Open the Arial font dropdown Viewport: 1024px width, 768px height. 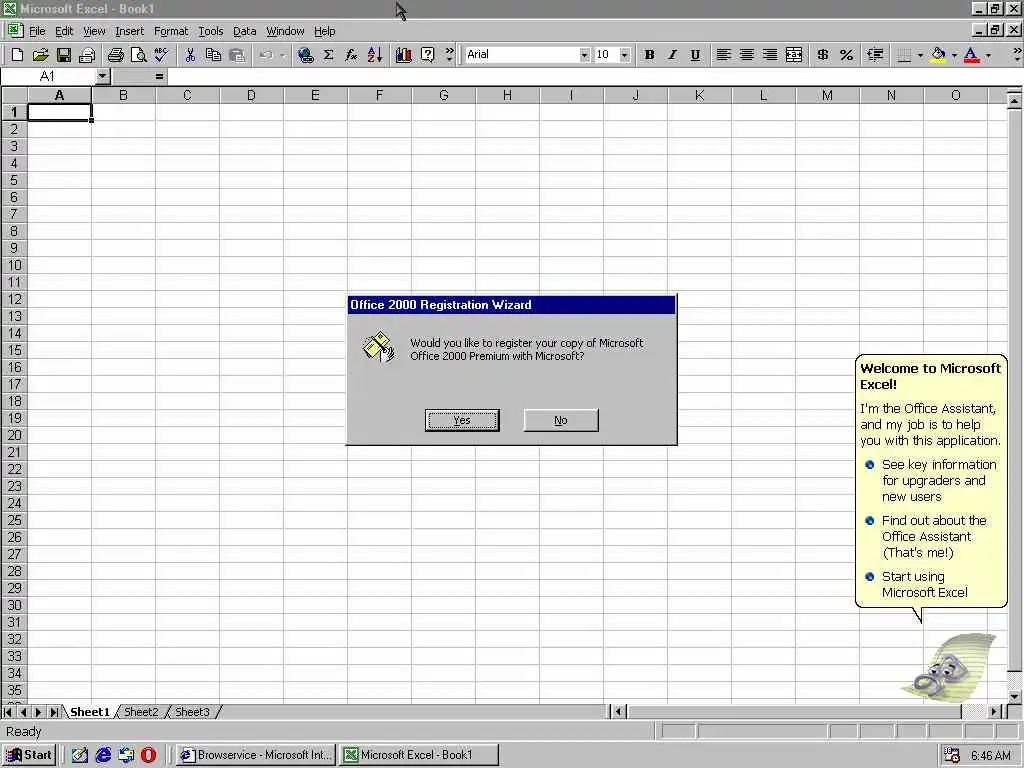tap(584, 56)
